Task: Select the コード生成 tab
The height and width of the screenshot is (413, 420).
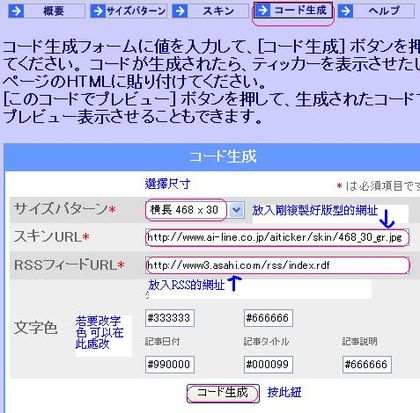Action: pyautogui.click(x=293, y=10)
